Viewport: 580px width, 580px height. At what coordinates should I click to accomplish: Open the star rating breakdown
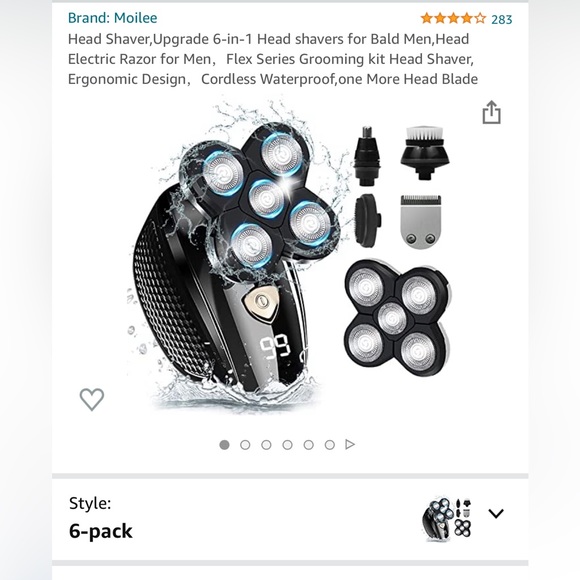(x=453, y=18)
